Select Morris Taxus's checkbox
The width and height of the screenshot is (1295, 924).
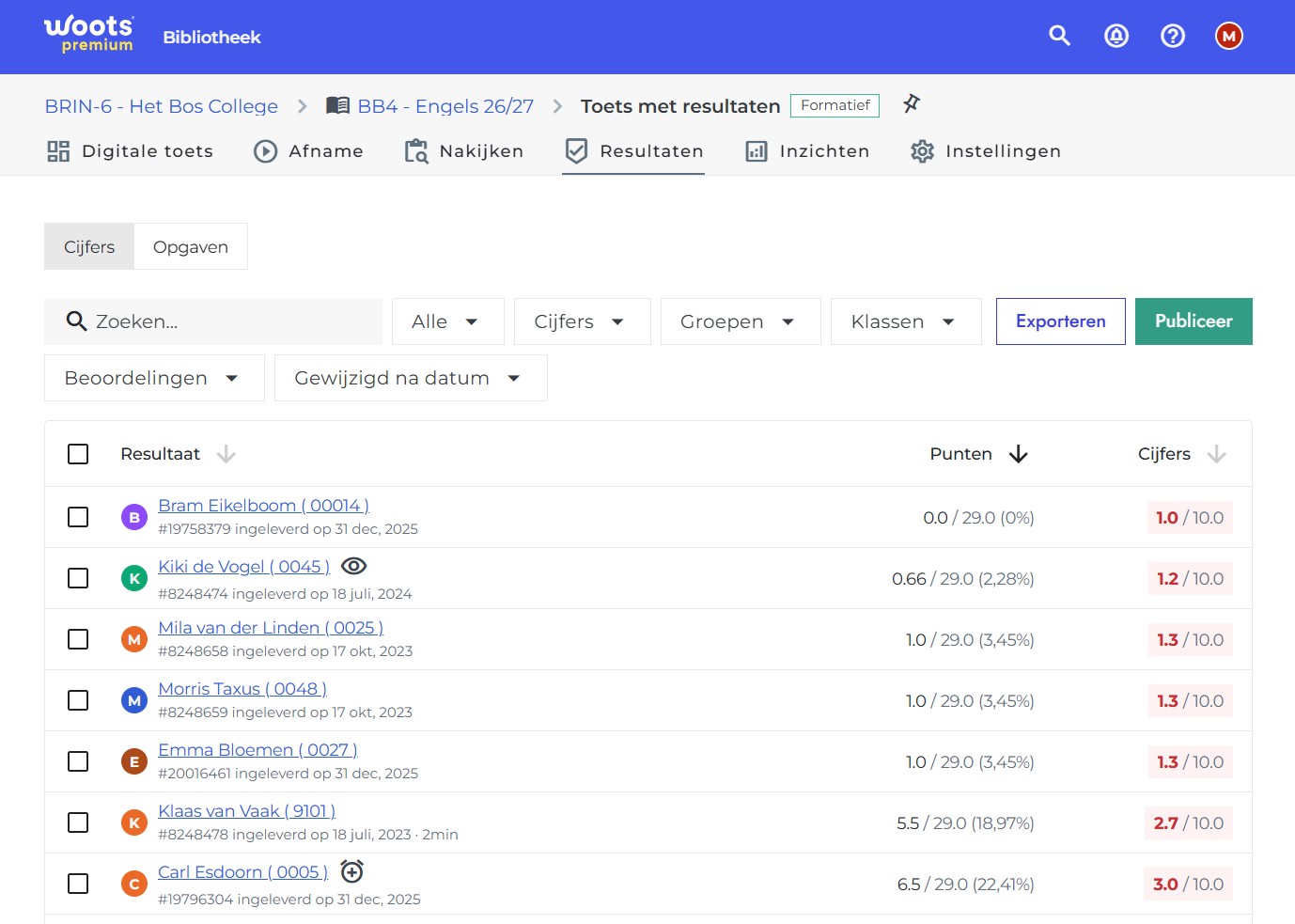click(x=78, y=700)
